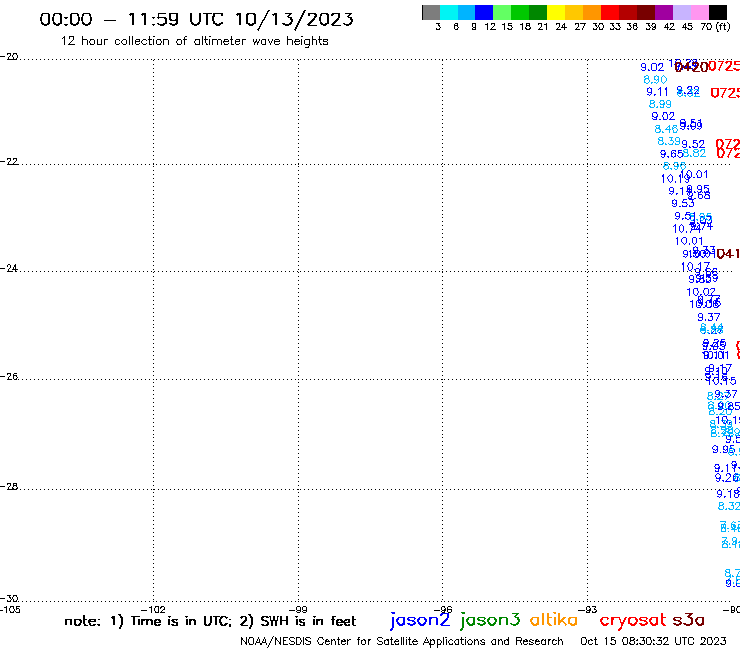Click the '-96' longitude axis label

coord(443,609)
